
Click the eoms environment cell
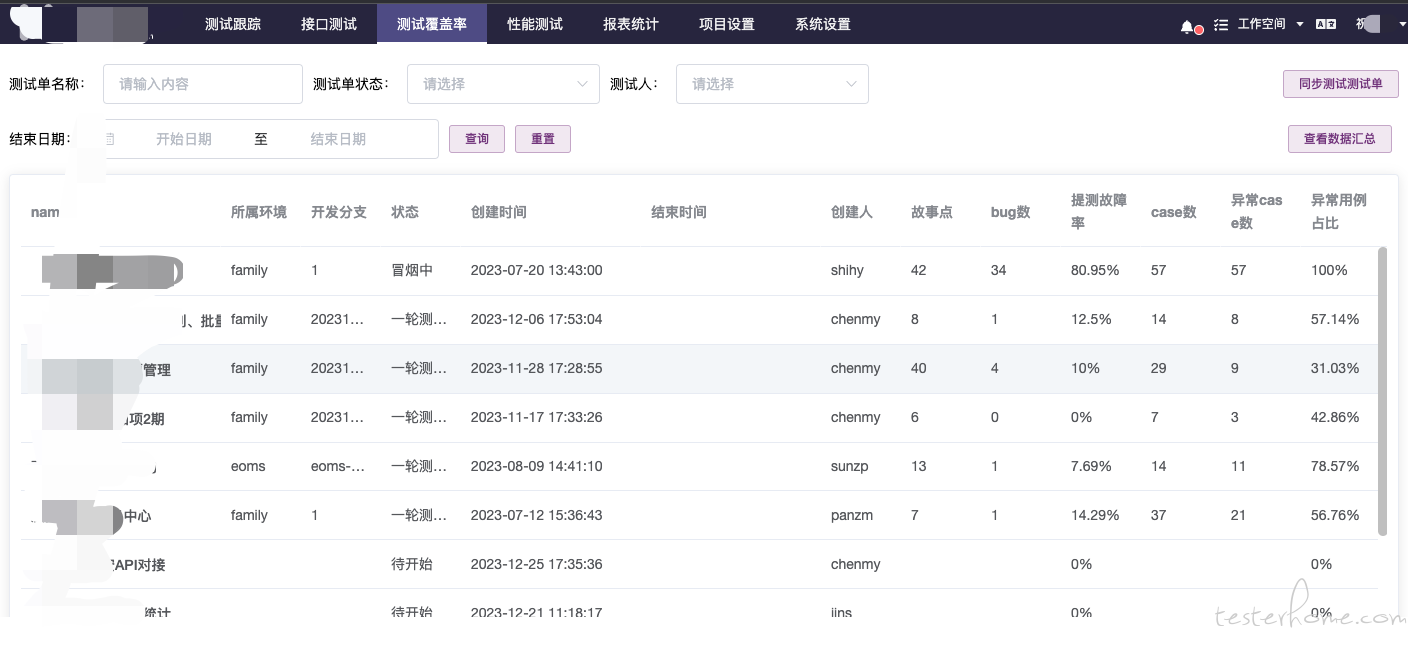248,466
